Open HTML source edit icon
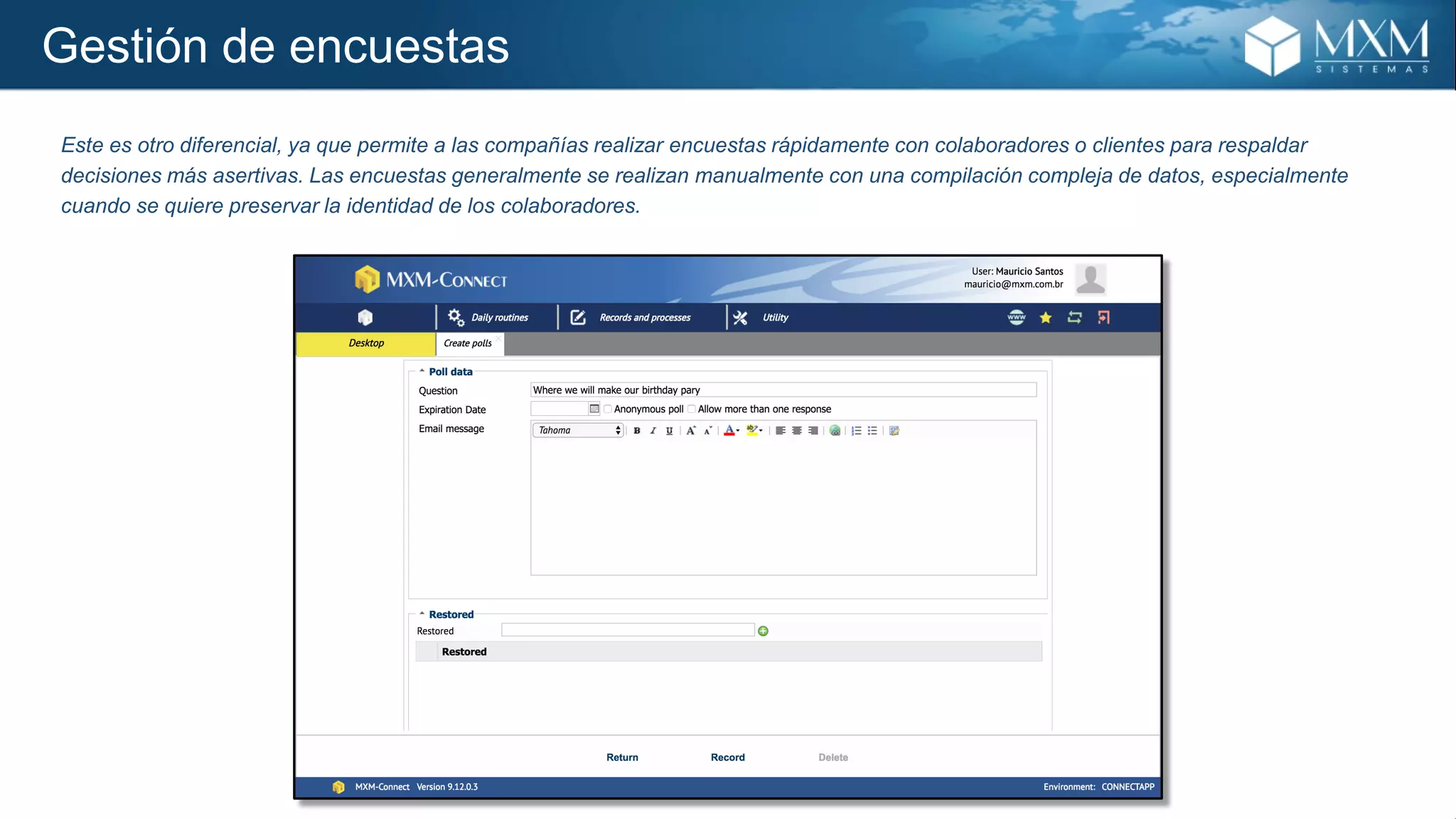 (x=894, y=431)
